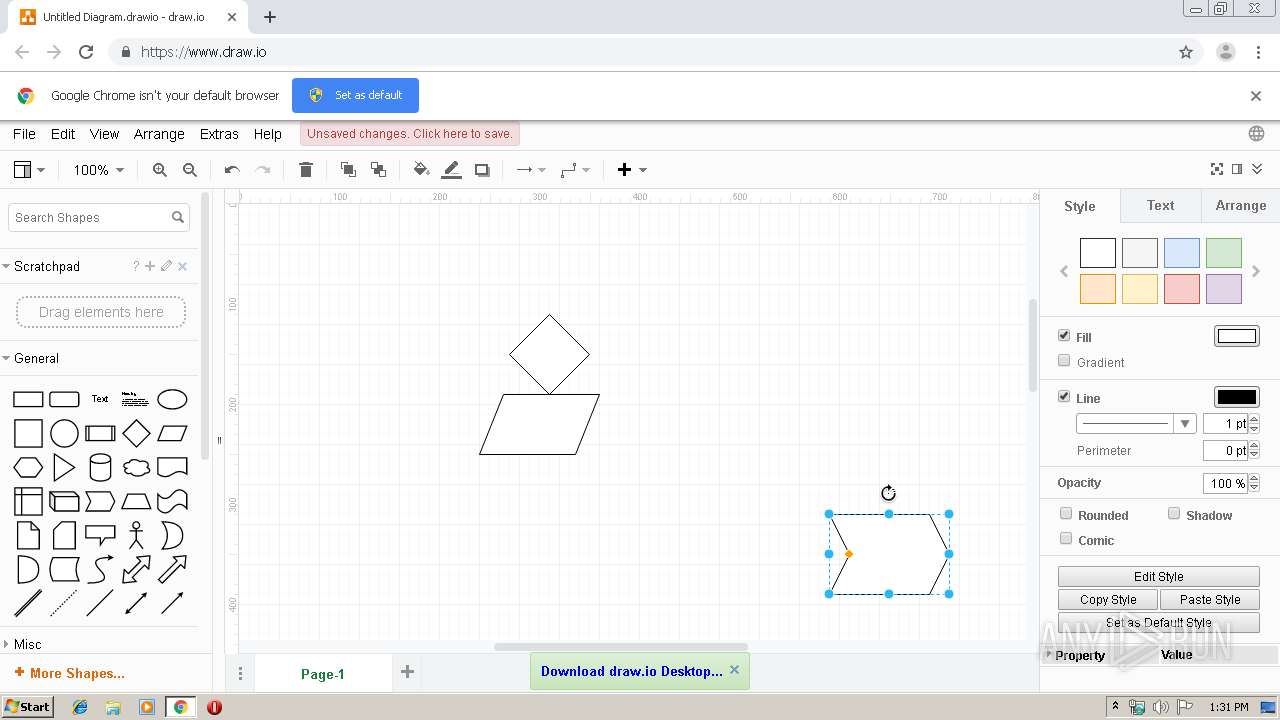Open the connection arrow style dropdown

pyautogui.click(x=531, y=170)
